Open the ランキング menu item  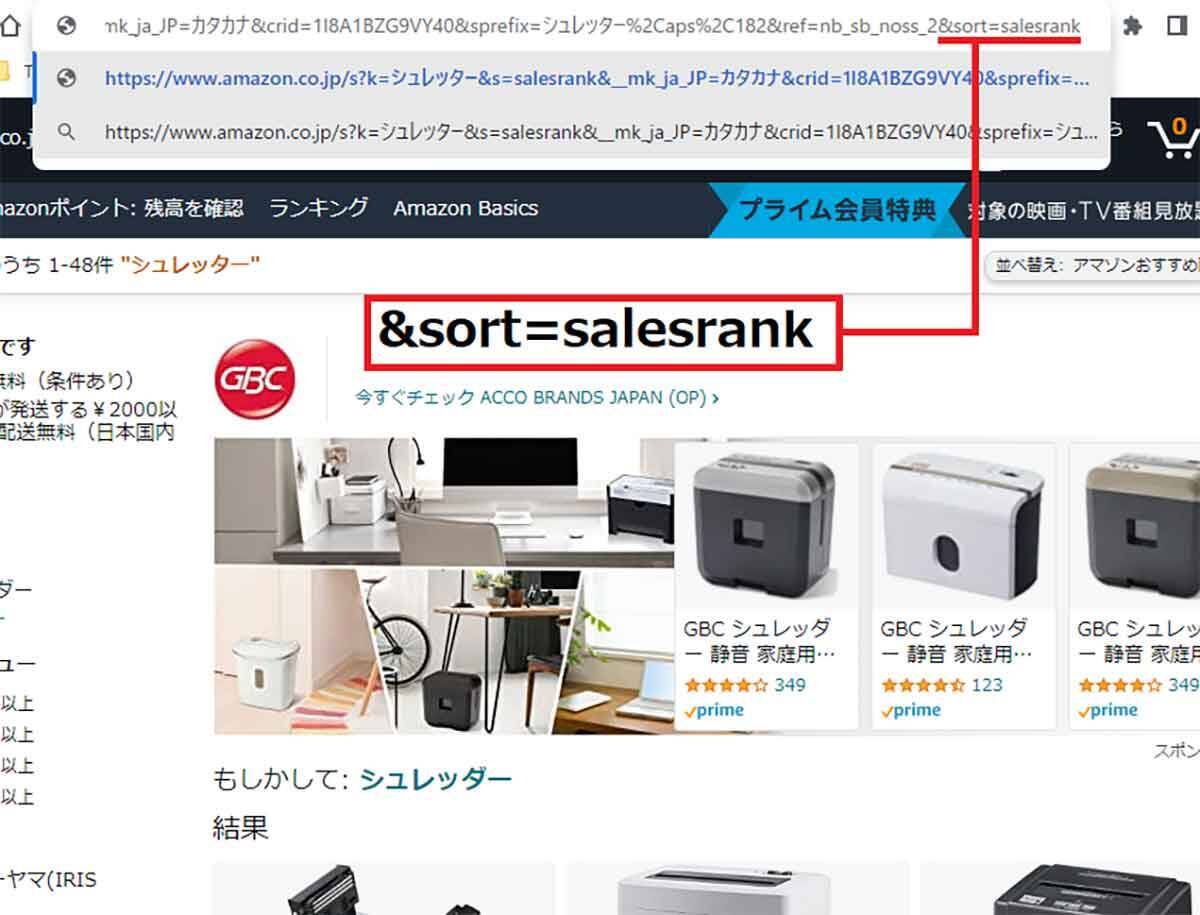coord(318,208)
